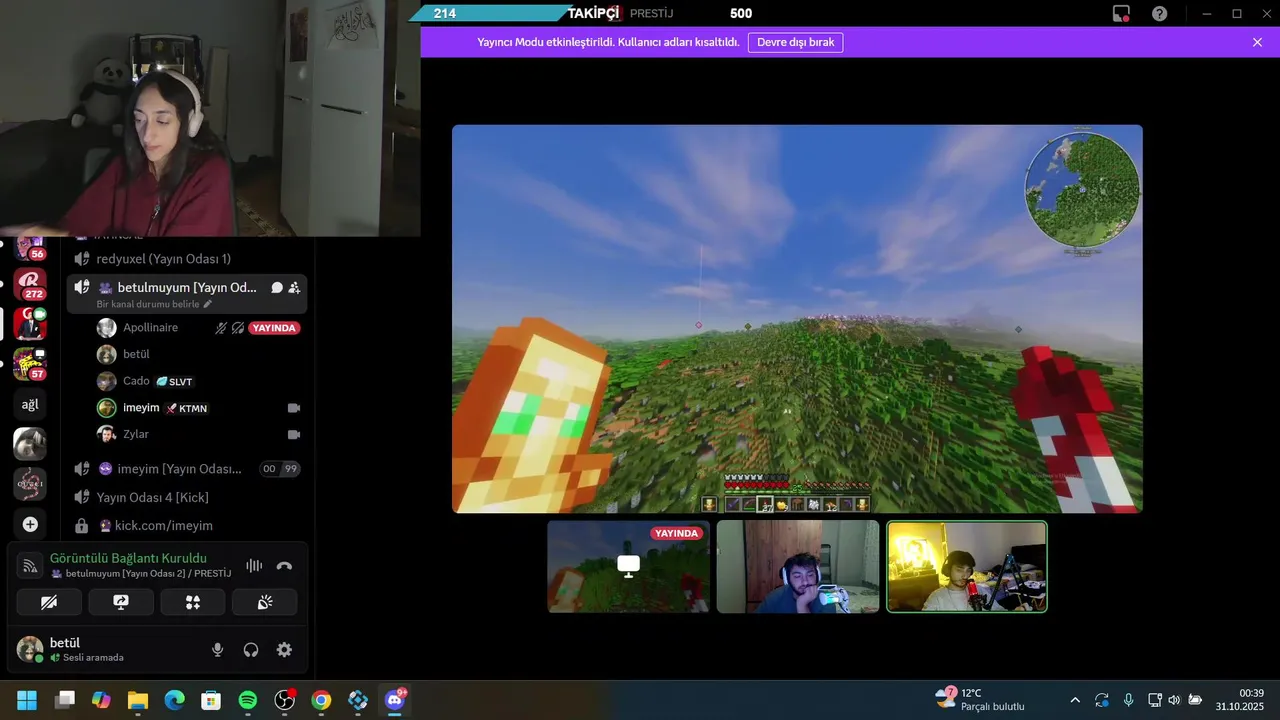The width and height of the screenshot is (1280, 720).
Task: Deafen with headphones icon
Action: point(251,650)
